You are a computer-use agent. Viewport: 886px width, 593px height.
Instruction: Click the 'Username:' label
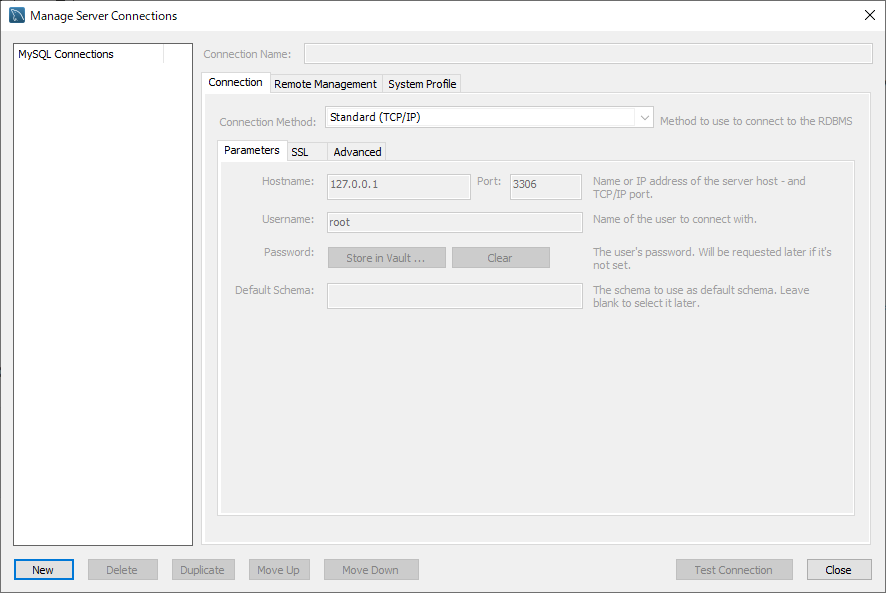pos(288,219)
